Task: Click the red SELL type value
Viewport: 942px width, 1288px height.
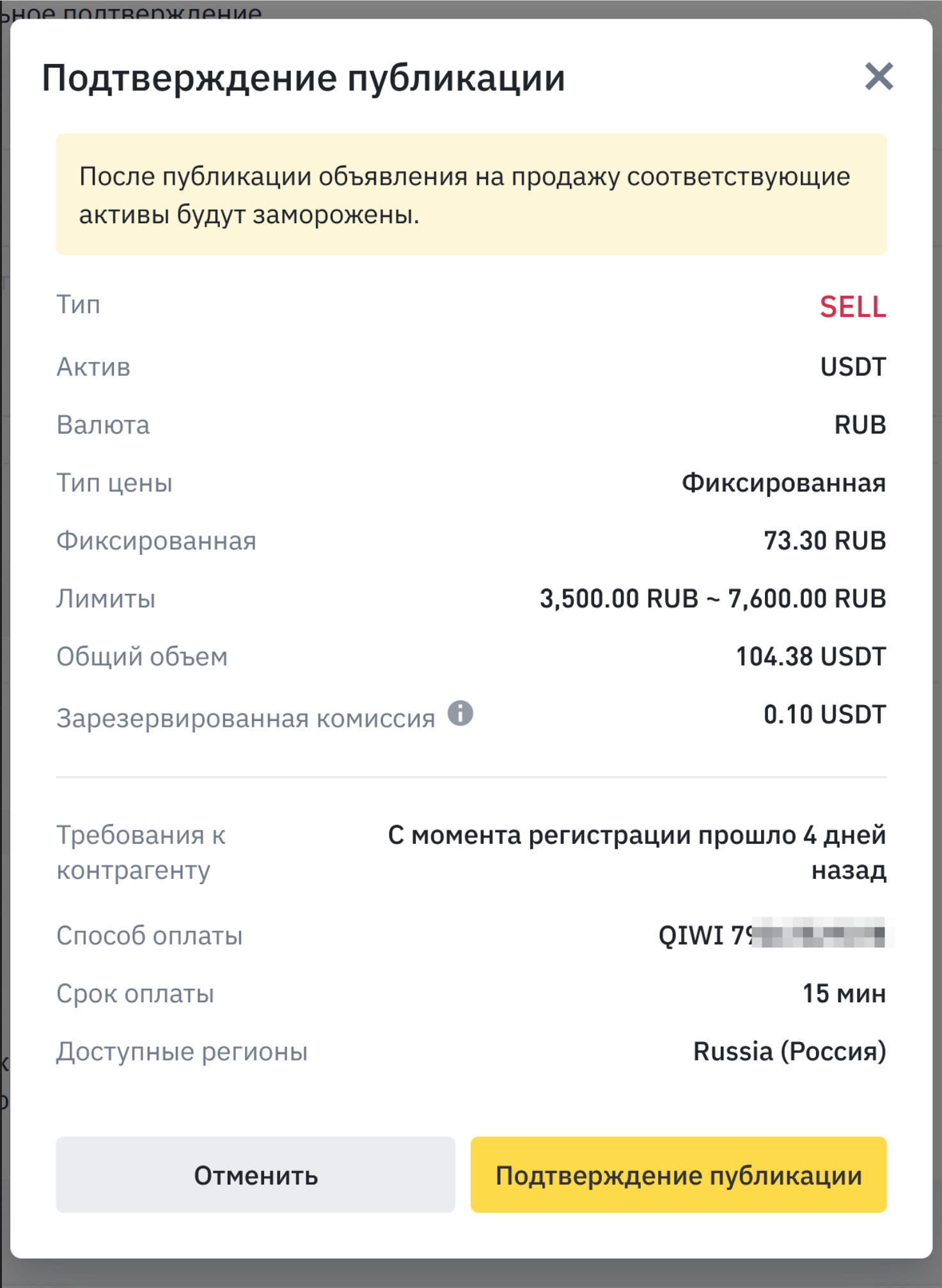Action: [x=852, y=307]
